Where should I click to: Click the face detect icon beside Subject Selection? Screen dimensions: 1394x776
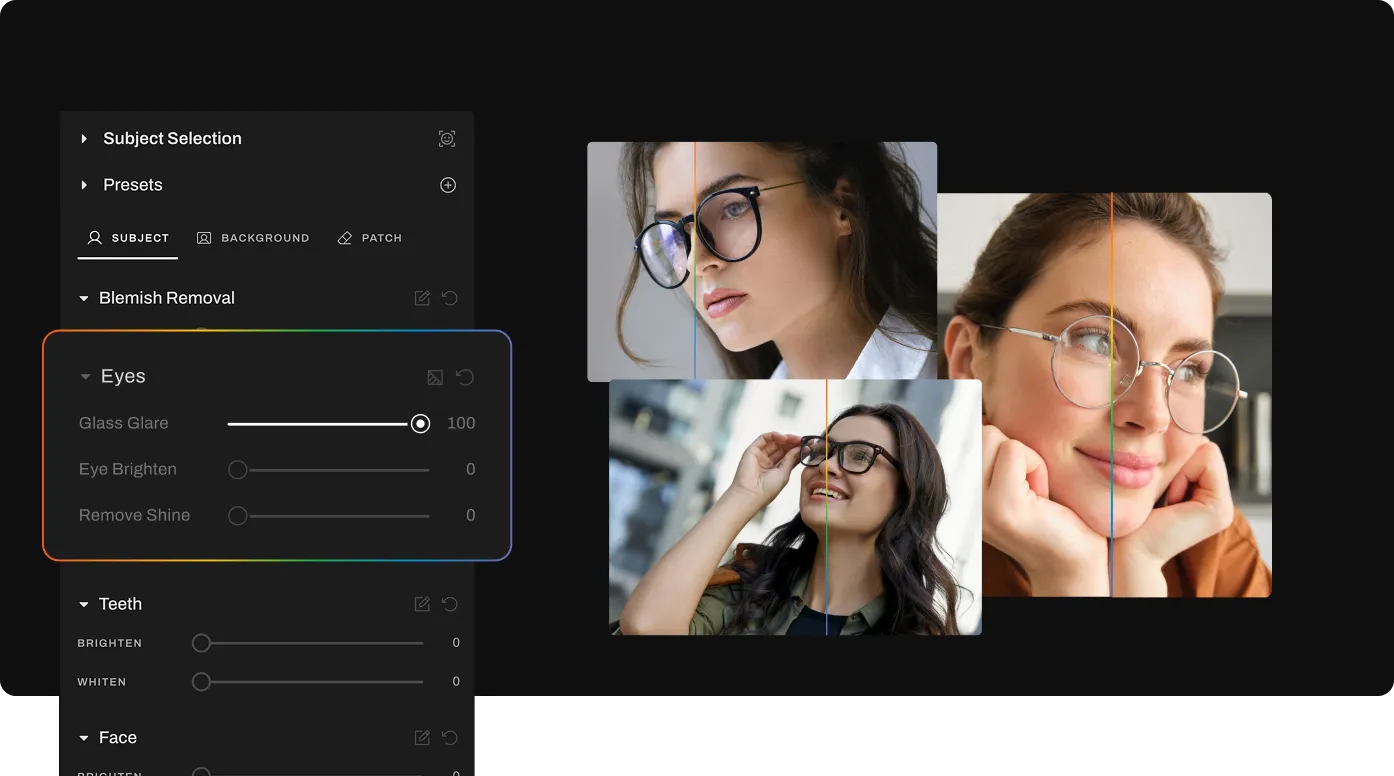click(x=447, y=139)
